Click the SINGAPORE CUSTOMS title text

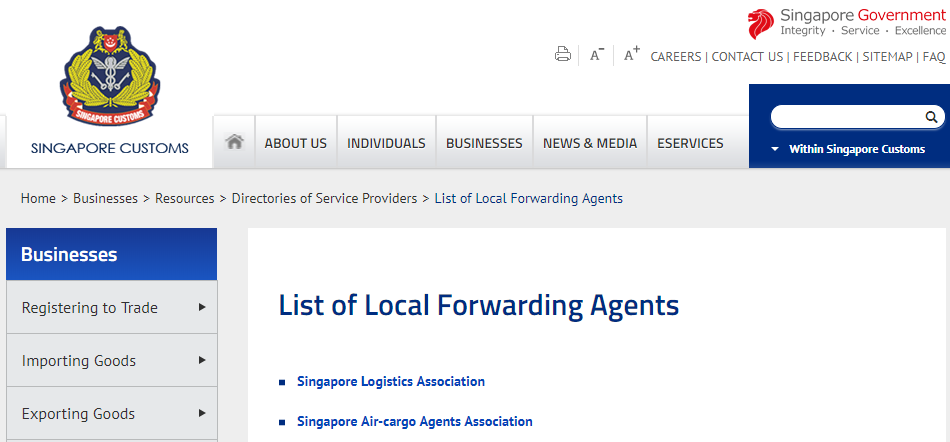click(110, 148)
